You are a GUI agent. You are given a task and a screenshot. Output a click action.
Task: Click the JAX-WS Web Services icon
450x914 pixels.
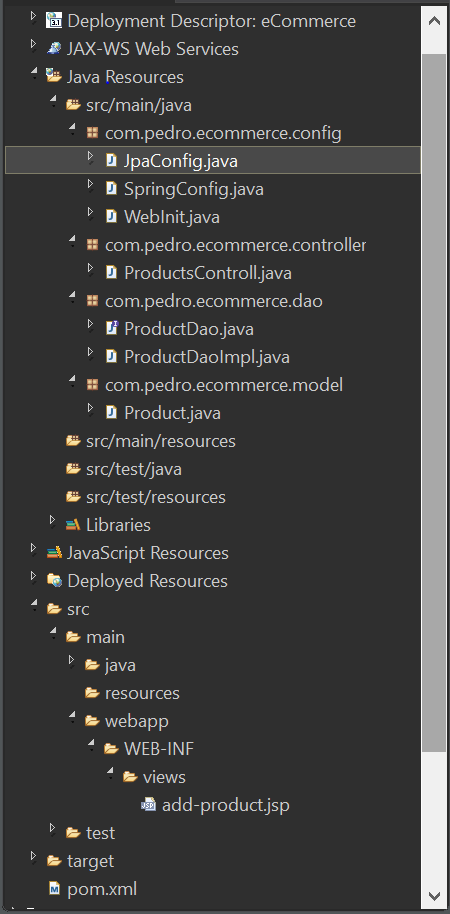(x=54, y=49)
